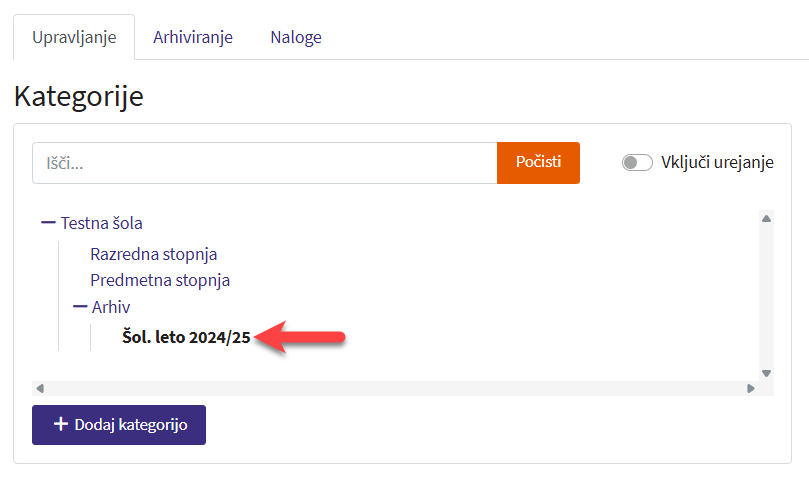Click the horizontal scroll right arrow

[x=750, y=388]
